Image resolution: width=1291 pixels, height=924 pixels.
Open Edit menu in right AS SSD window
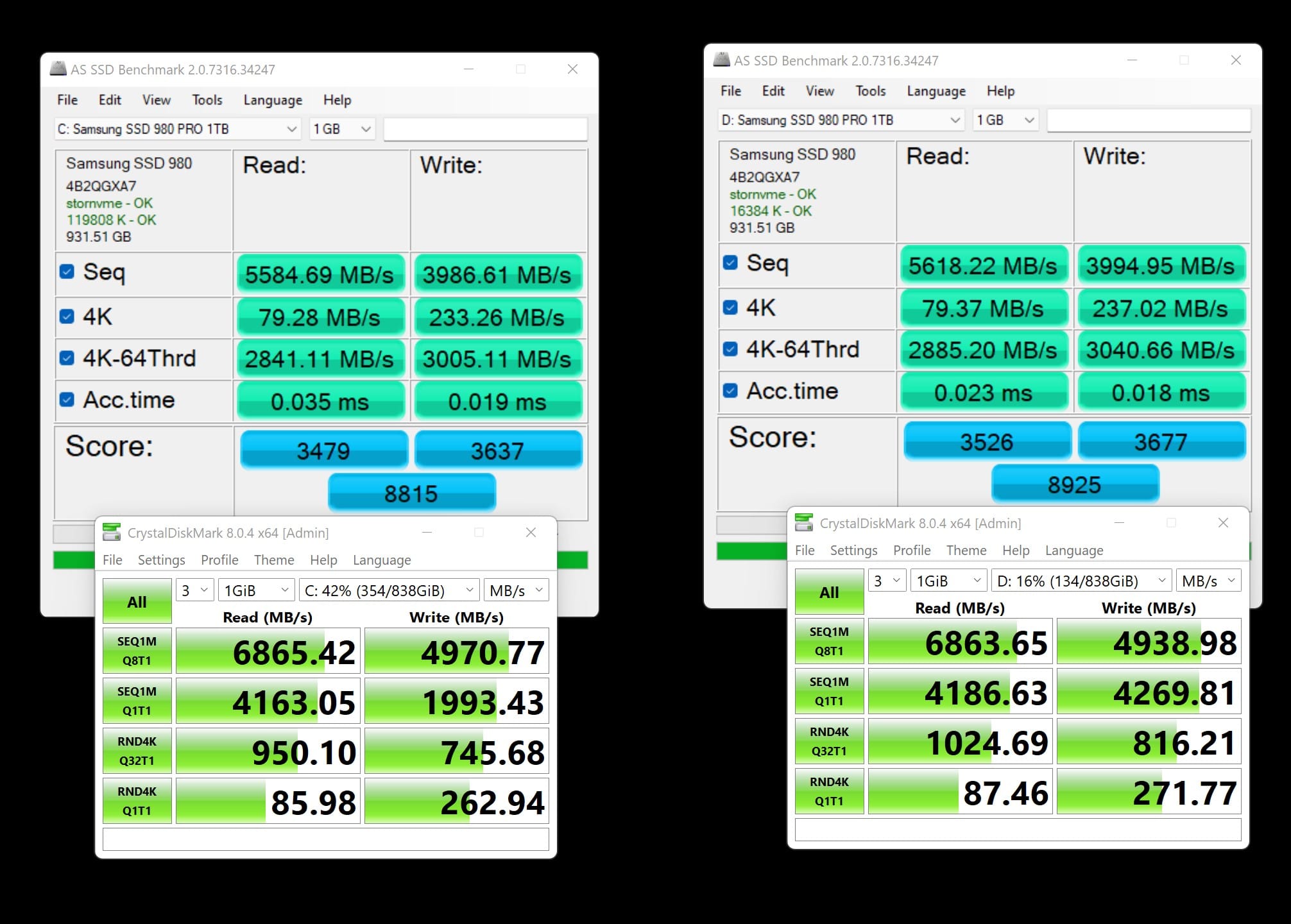tap(773, 91)
